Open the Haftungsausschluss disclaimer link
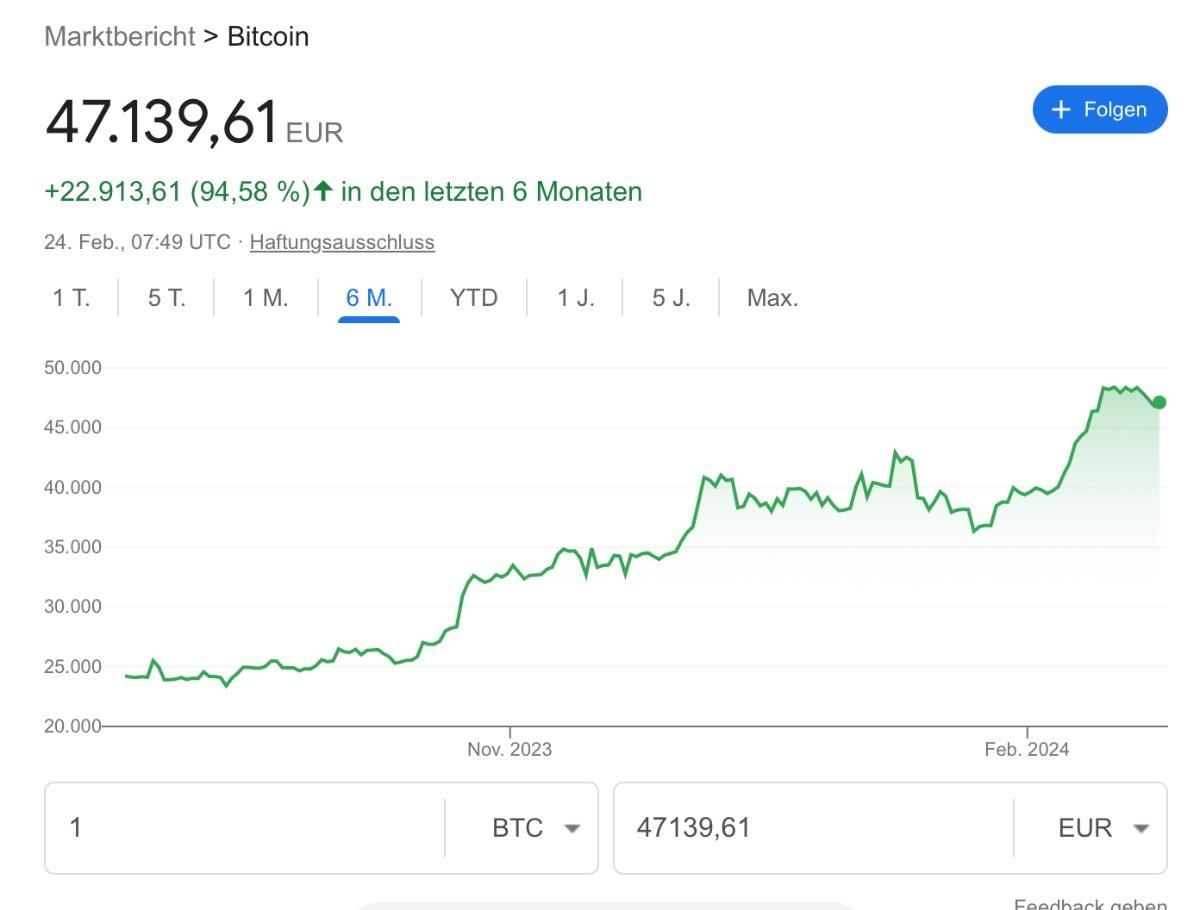This screenshot has height=910, width=1200. click(342, 242)
